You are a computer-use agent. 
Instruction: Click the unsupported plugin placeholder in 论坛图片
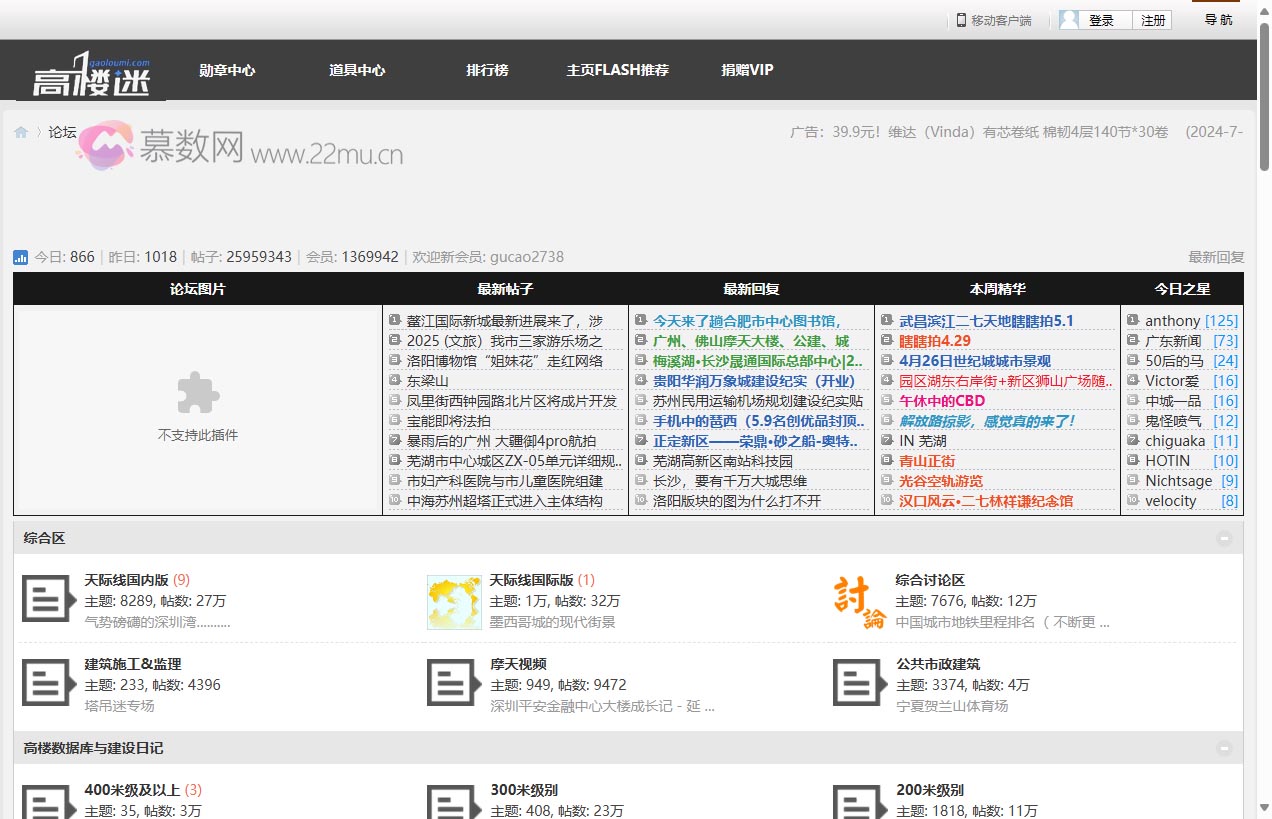click(198, 410)
